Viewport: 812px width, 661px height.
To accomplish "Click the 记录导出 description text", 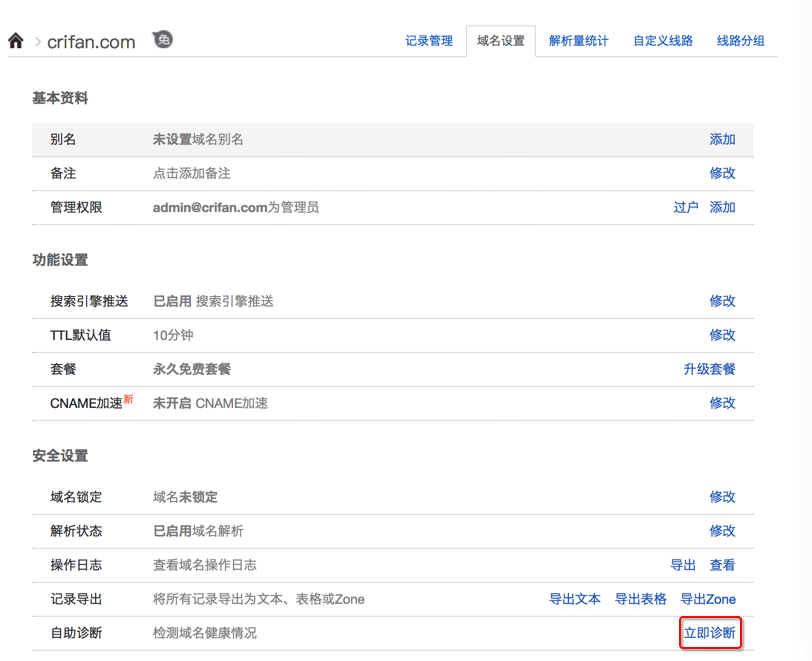I will [258, 599].
